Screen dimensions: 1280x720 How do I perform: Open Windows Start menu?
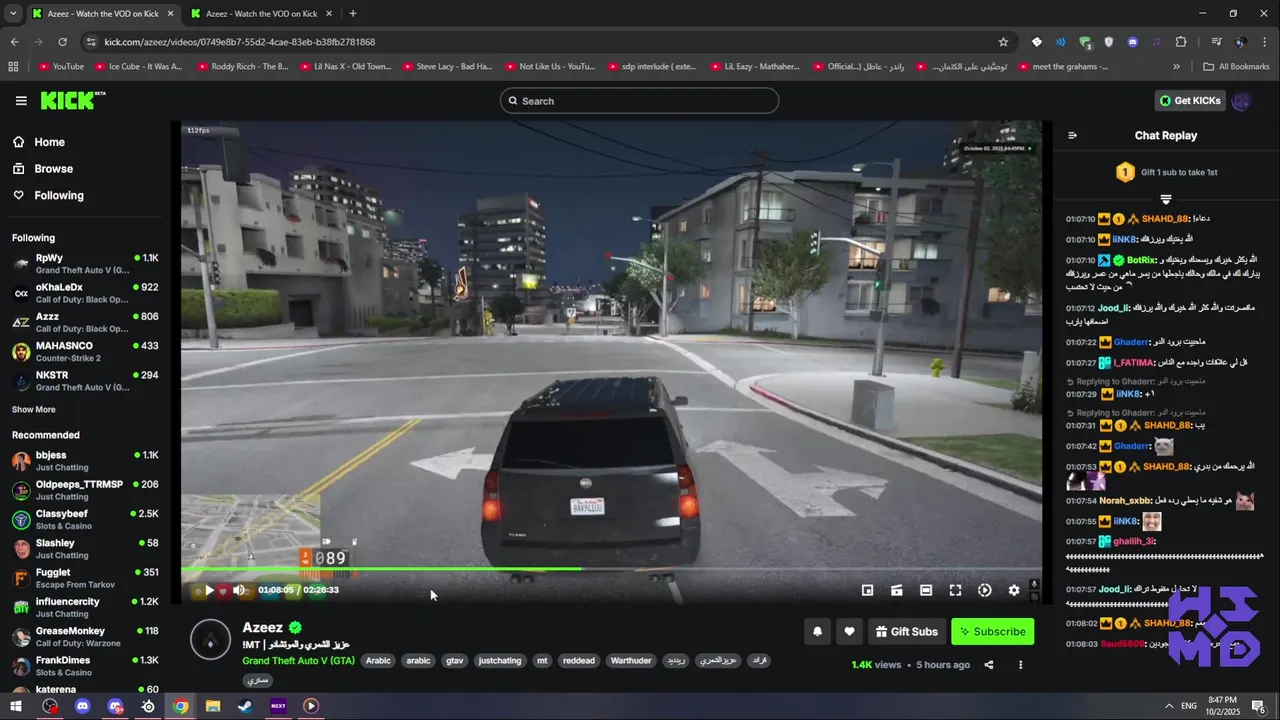tap(17, 706)
